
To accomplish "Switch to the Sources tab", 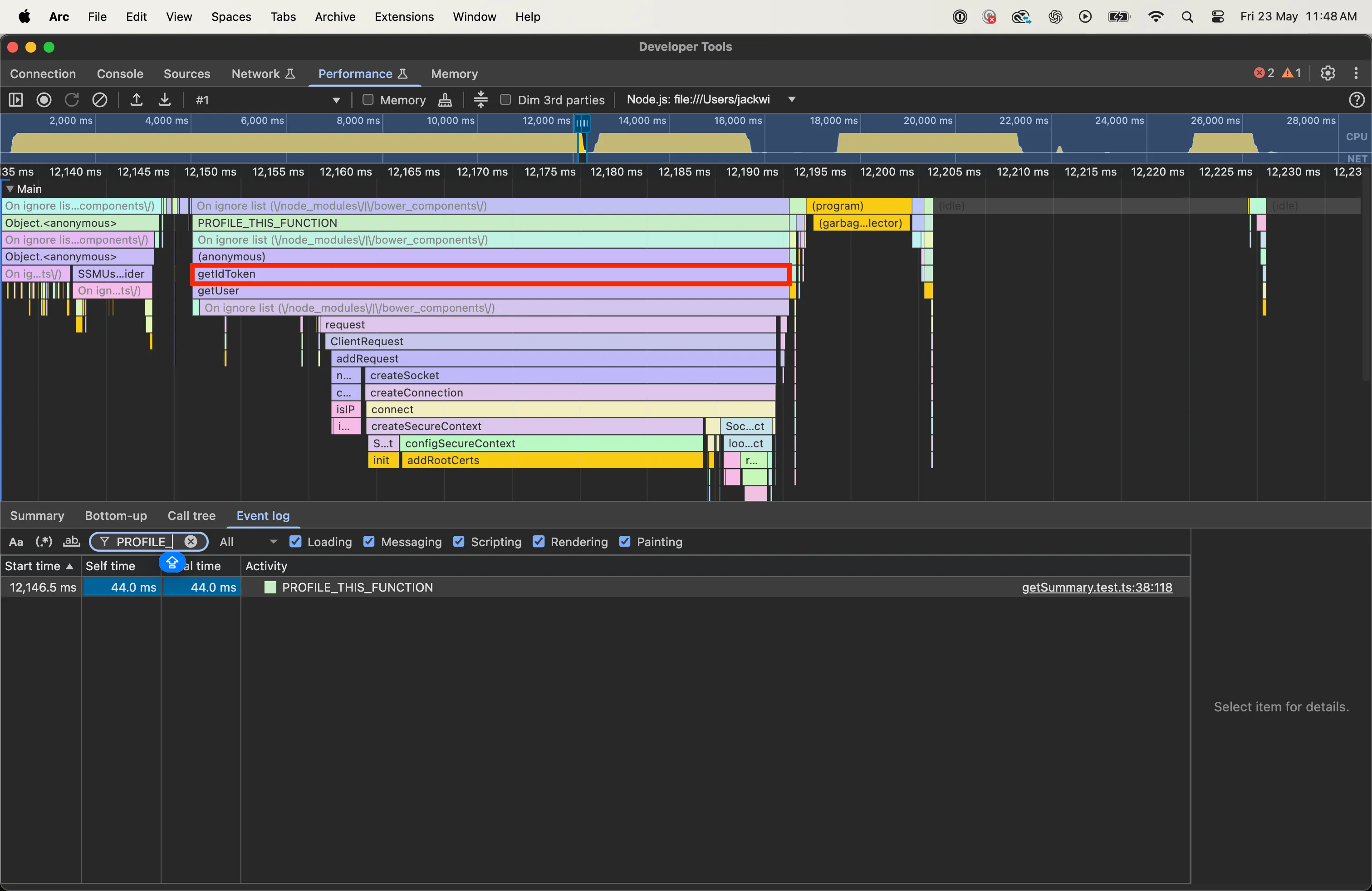I will coord(187,74).
